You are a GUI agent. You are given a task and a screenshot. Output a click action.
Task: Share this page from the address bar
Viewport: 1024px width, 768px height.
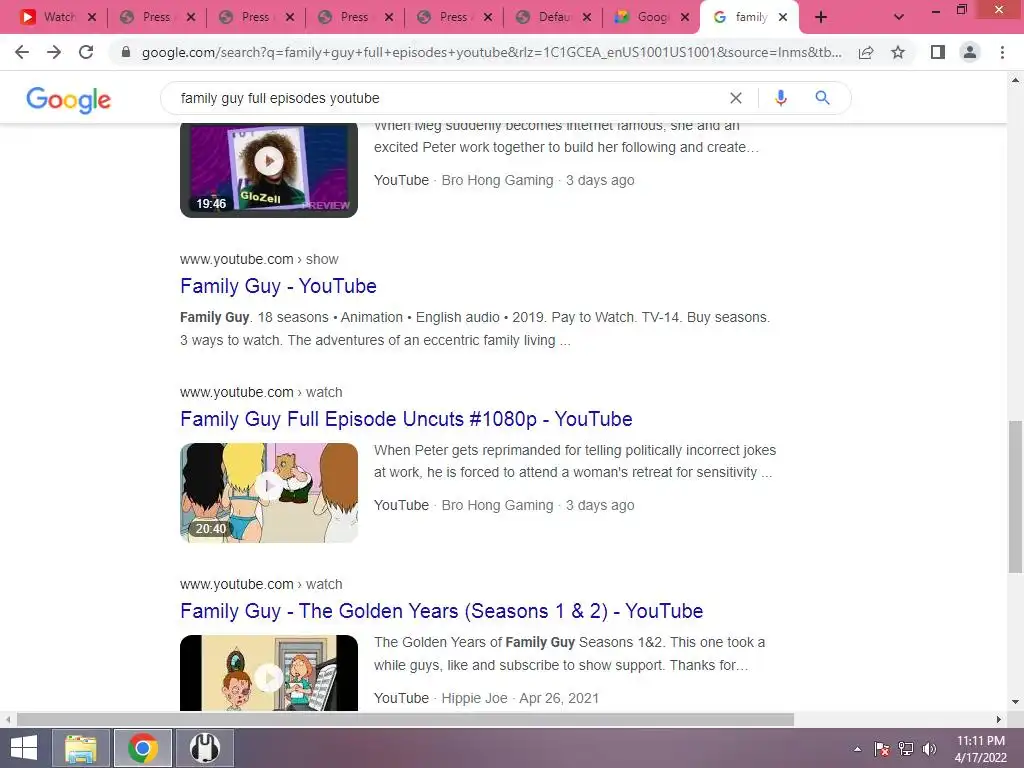pyautogui.click(x=866, y=52)
